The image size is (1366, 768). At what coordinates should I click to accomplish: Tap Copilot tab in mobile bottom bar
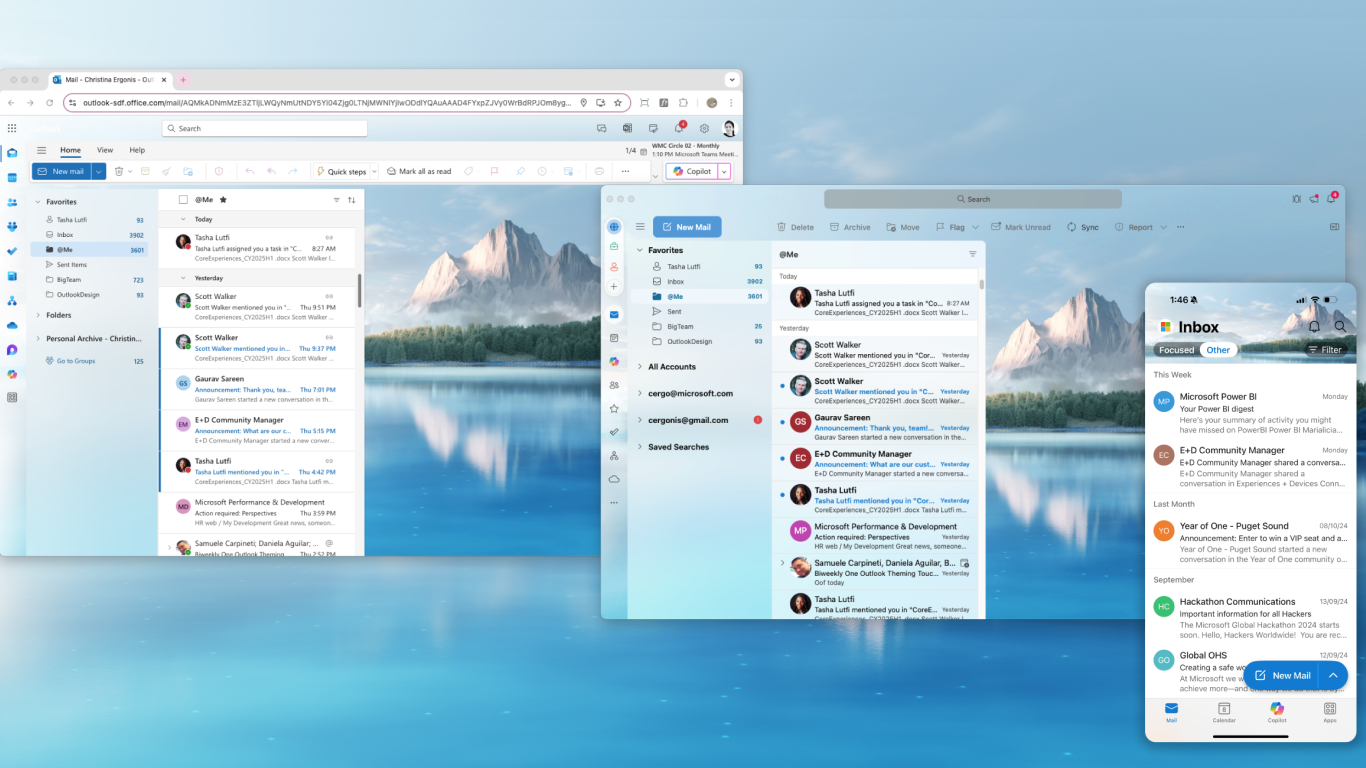(x=1277, y=712)
